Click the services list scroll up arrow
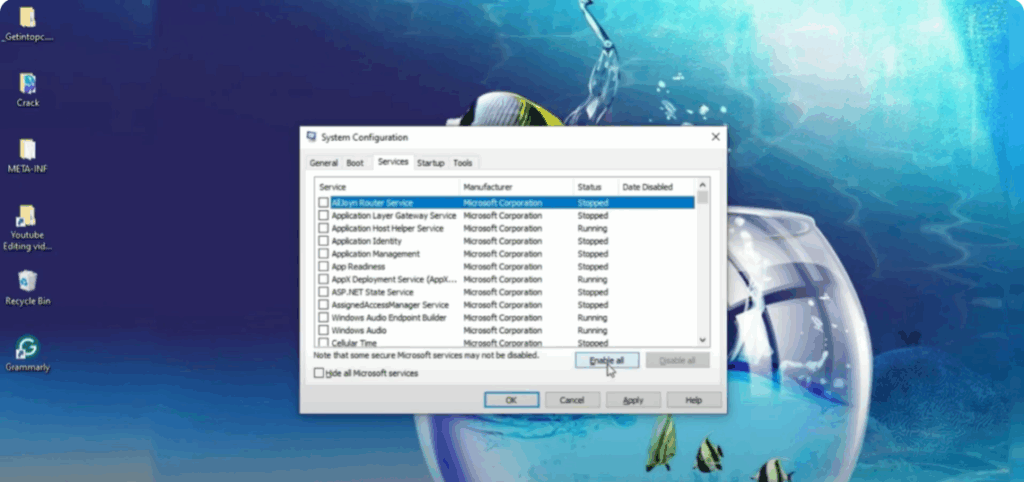Screen dimensions: 1024x482 click(703, 185)
